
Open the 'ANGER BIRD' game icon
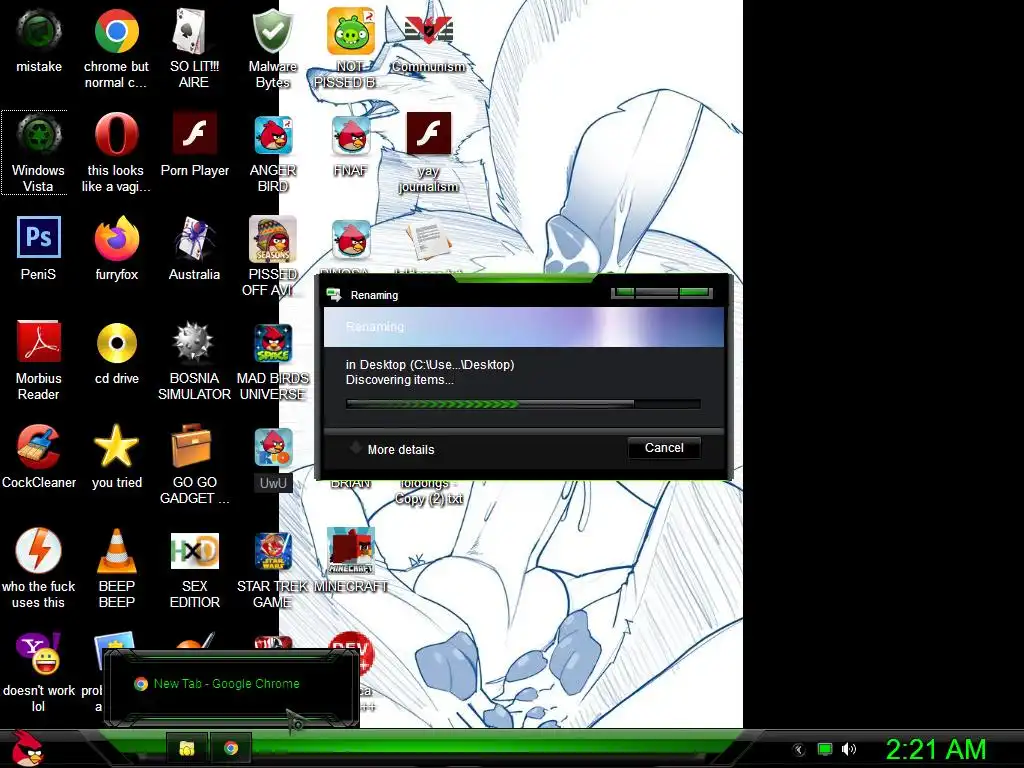pyautogui.click(x=272, y=135)
